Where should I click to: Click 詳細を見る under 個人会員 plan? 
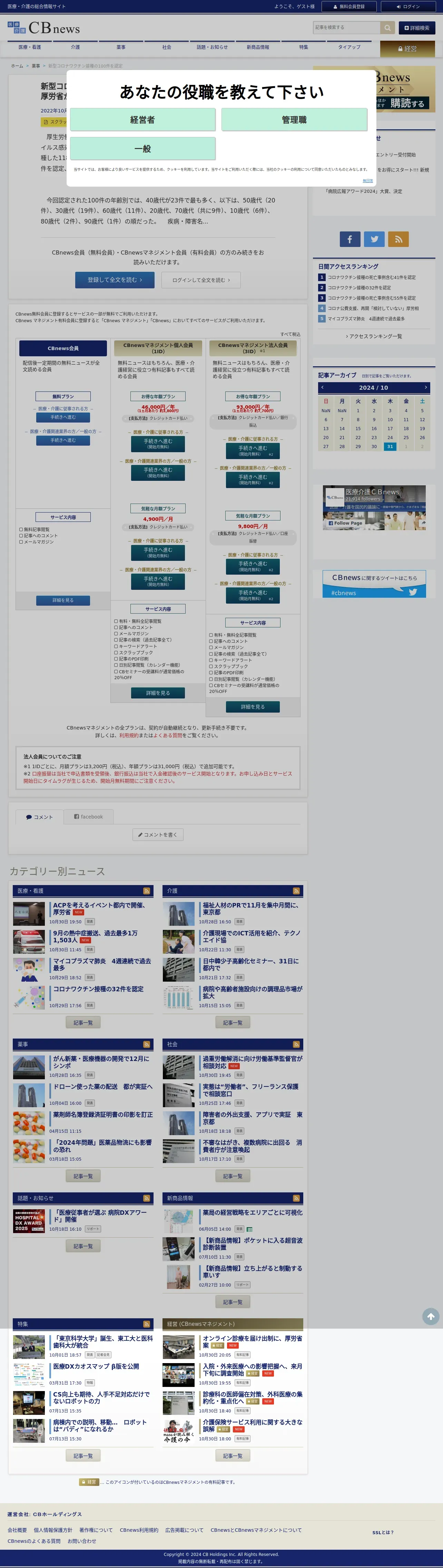(158, 693)
